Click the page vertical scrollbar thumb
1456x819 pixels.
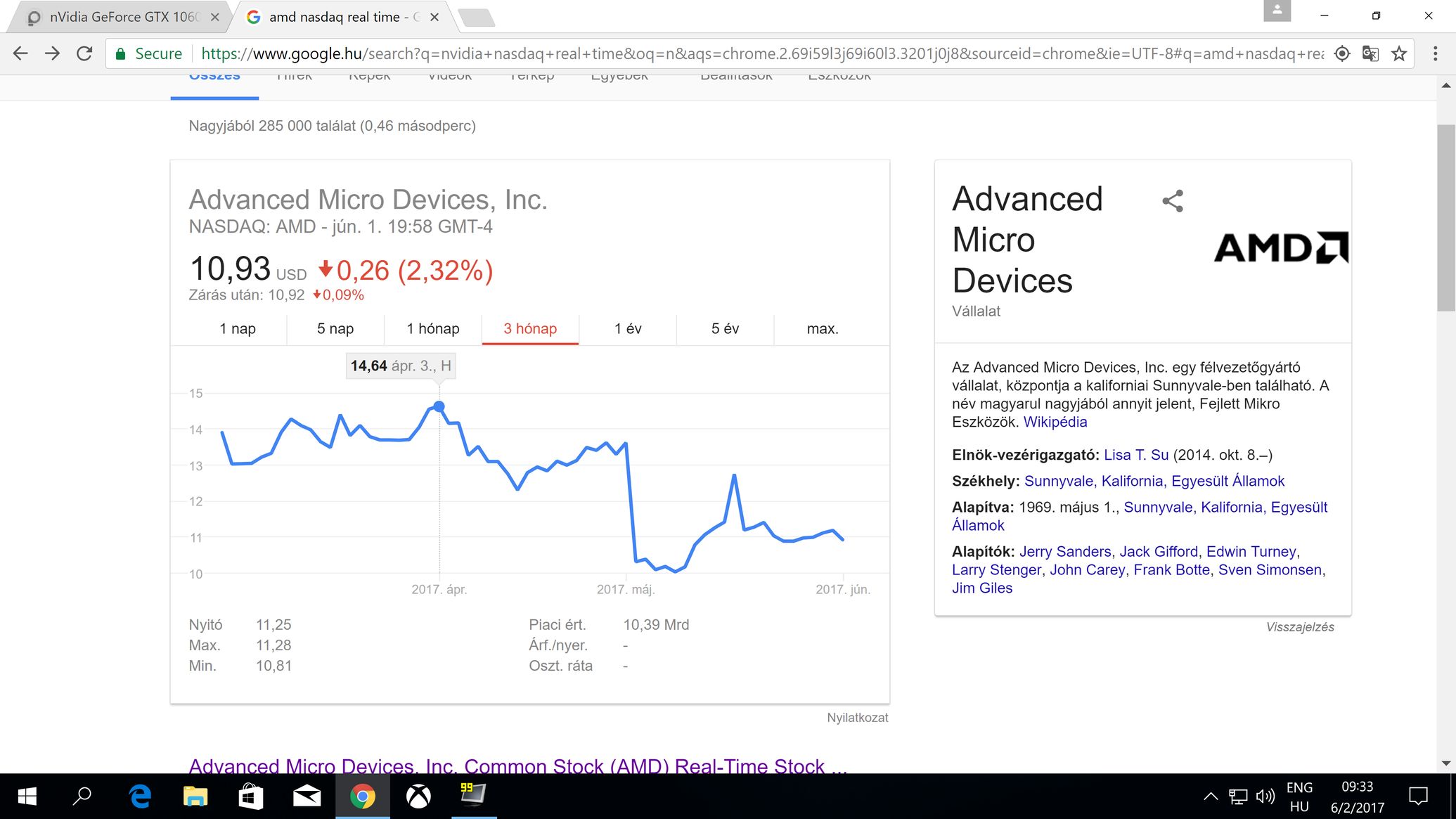pos(1446,218)
